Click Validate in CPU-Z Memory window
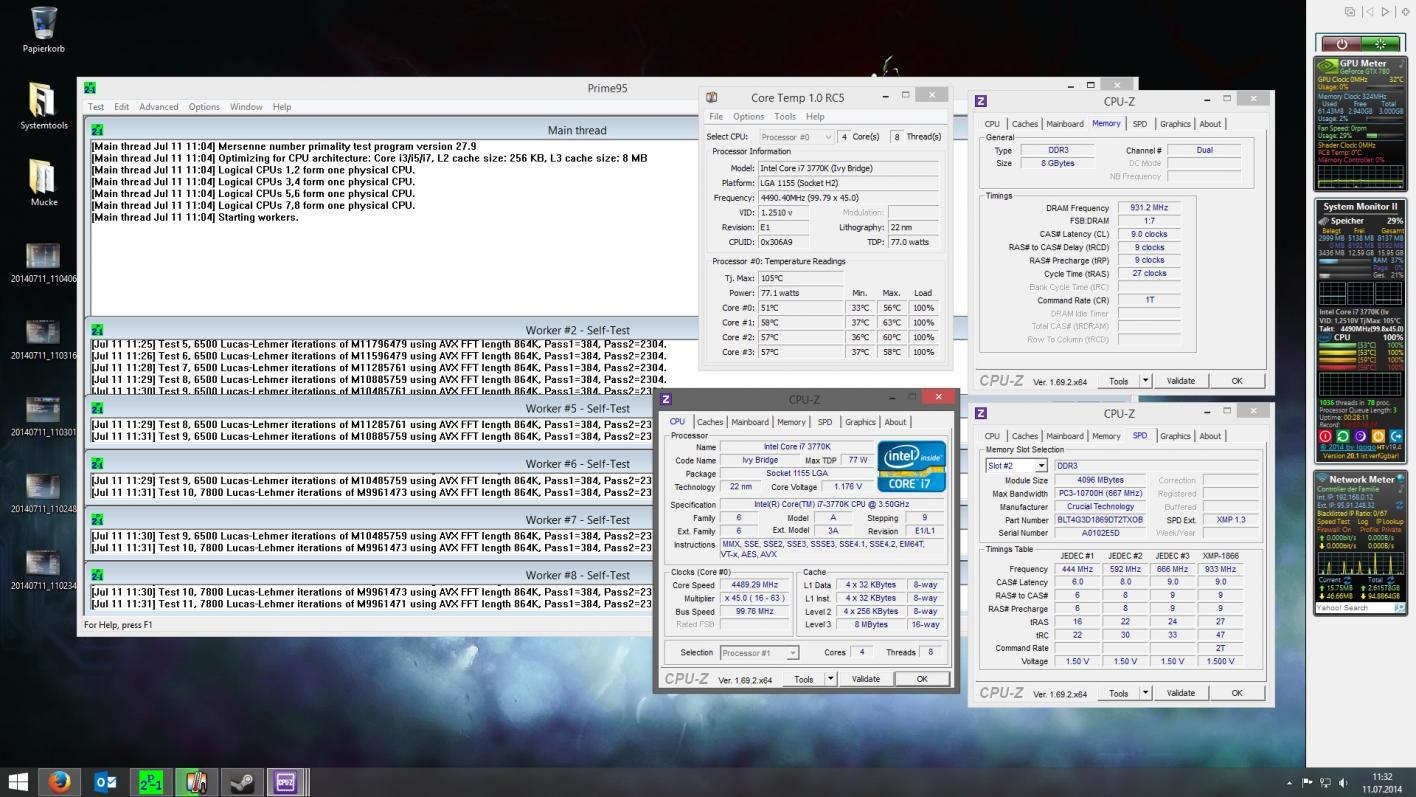This screenshot has width=1416, height=797. [x=1180, y=381]
